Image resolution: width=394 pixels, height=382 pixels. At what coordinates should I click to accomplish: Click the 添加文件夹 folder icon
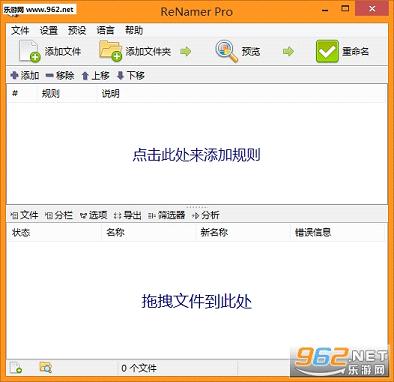pyautogui.click(x=110, y=51)
